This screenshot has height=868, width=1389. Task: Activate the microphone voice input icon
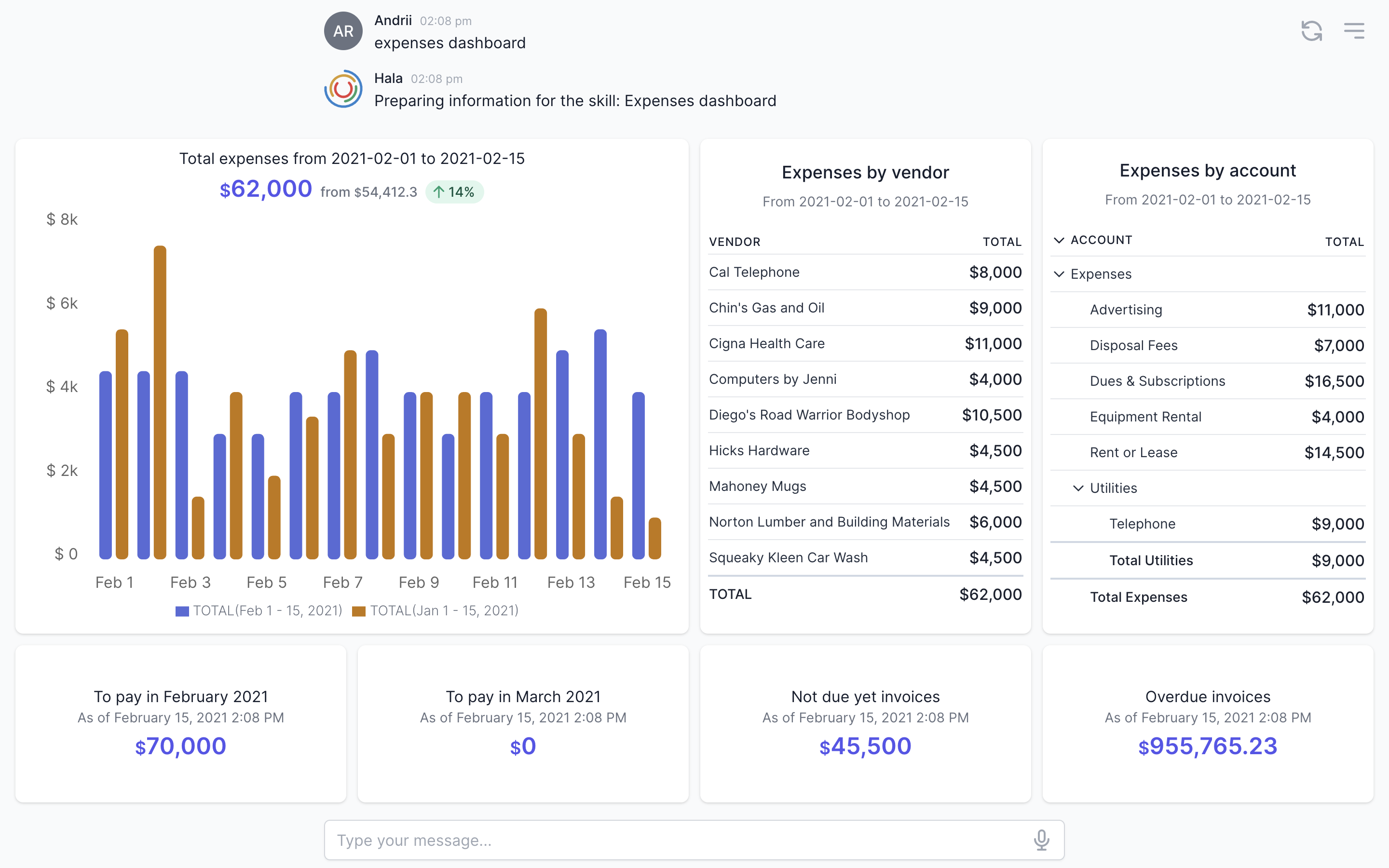click(x=1041, y=840)
